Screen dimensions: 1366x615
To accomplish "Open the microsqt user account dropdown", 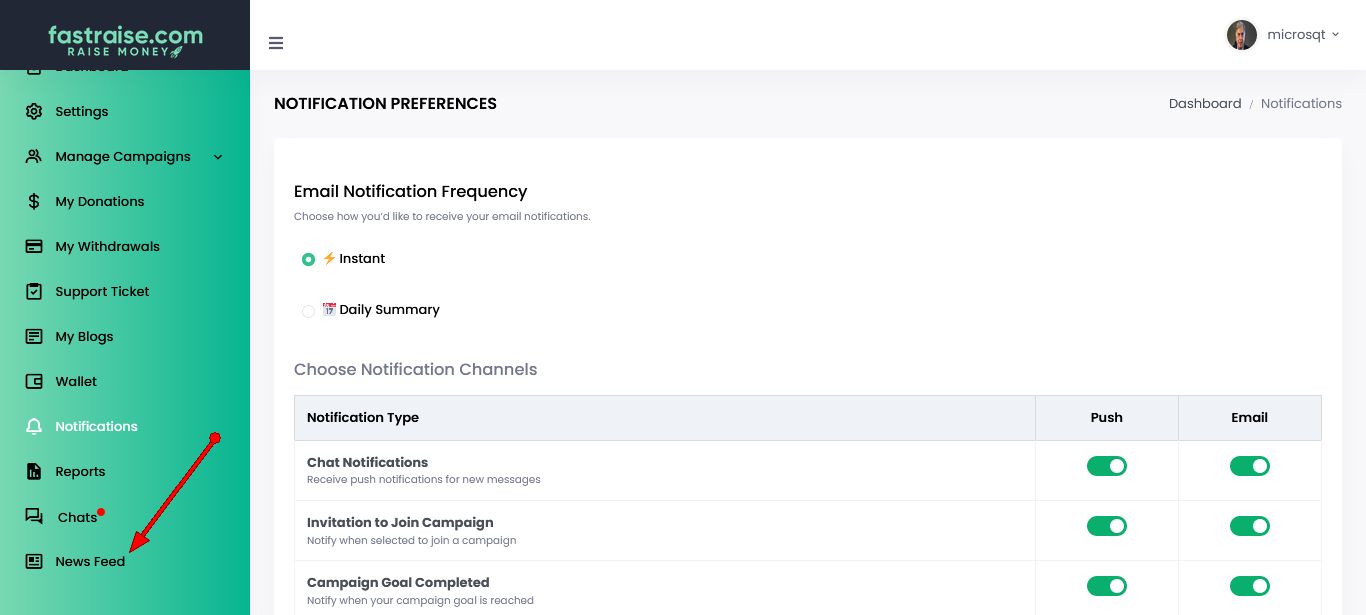I will coord(1284,35).
